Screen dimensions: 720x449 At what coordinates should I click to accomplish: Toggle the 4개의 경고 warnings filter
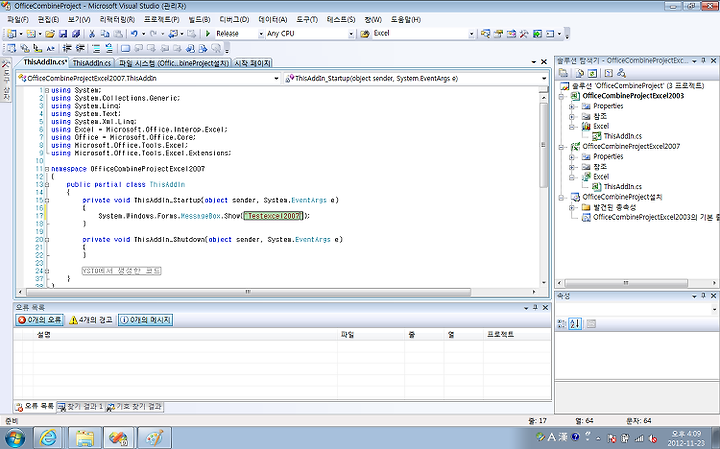coord(90,320)
